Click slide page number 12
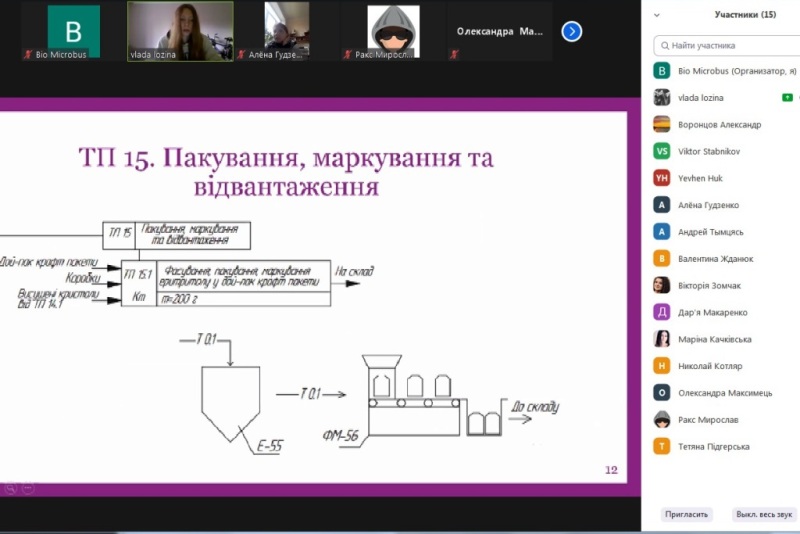 (611, 470)
